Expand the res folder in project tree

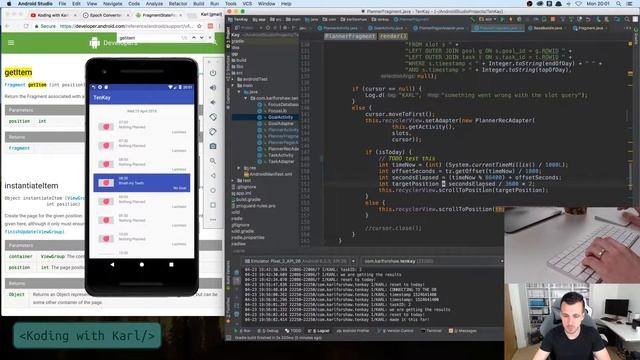[x=239, y=168]
